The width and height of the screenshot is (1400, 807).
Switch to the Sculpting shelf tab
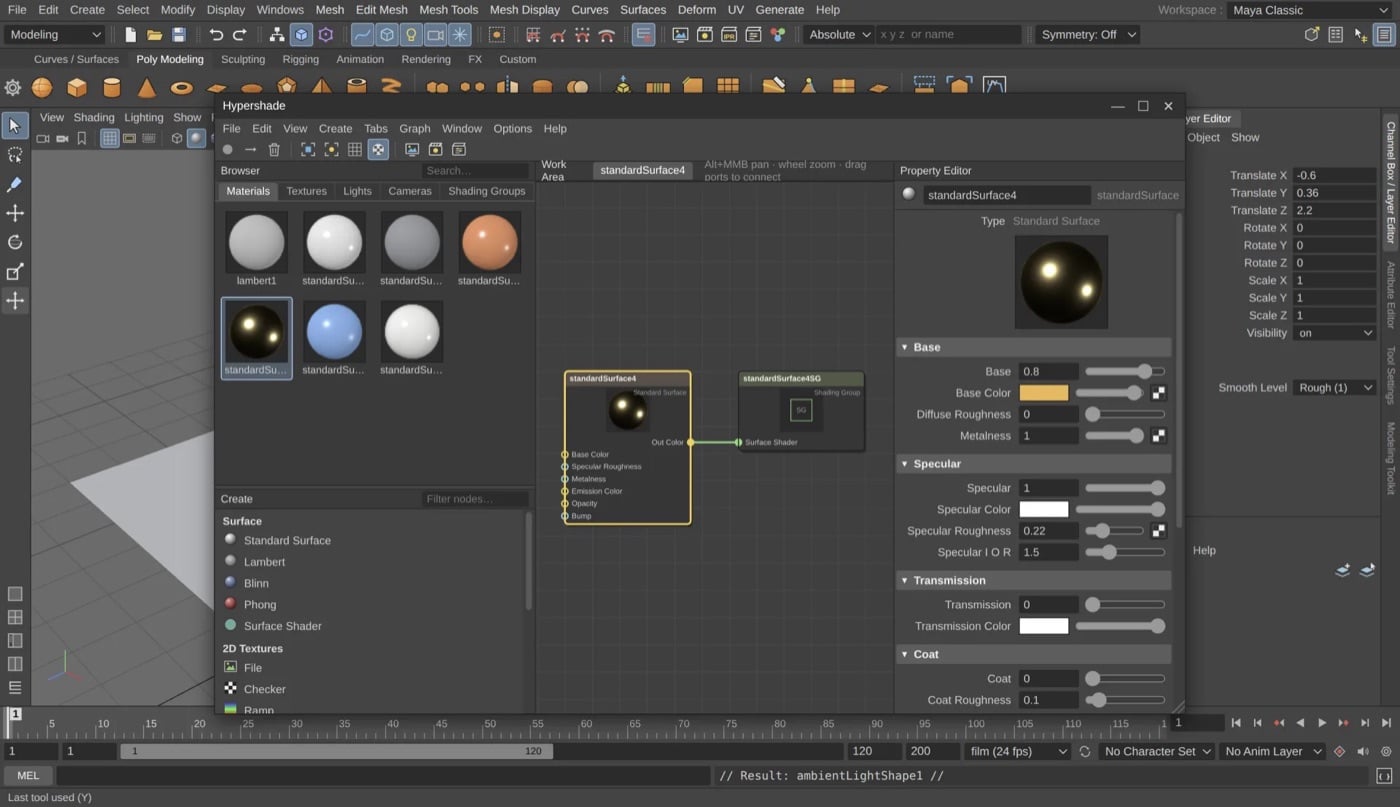(243, 59)
